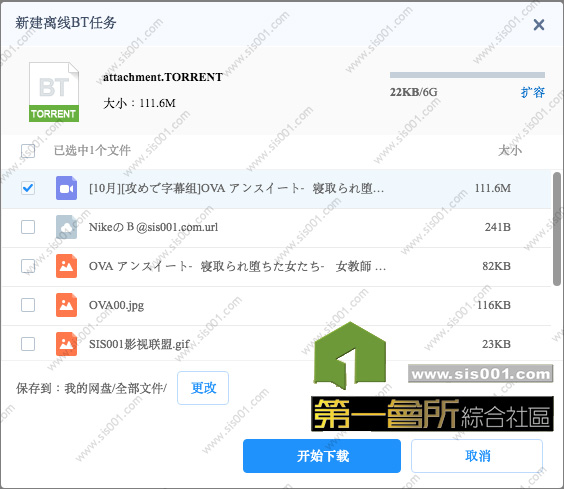Select the OVA00.jpg file name row
This screenshot has width=564, height=489.
pyautogui.click(x=276, y=305)
